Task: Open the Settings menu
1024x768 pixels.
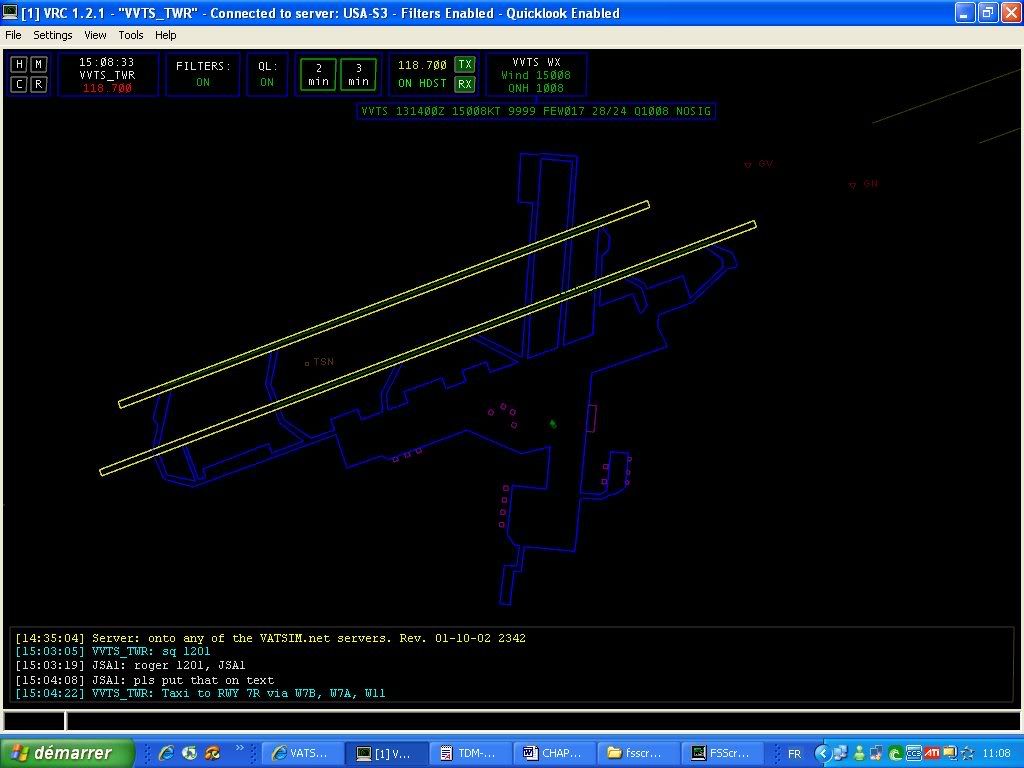Action: click(x=53, y=35)
